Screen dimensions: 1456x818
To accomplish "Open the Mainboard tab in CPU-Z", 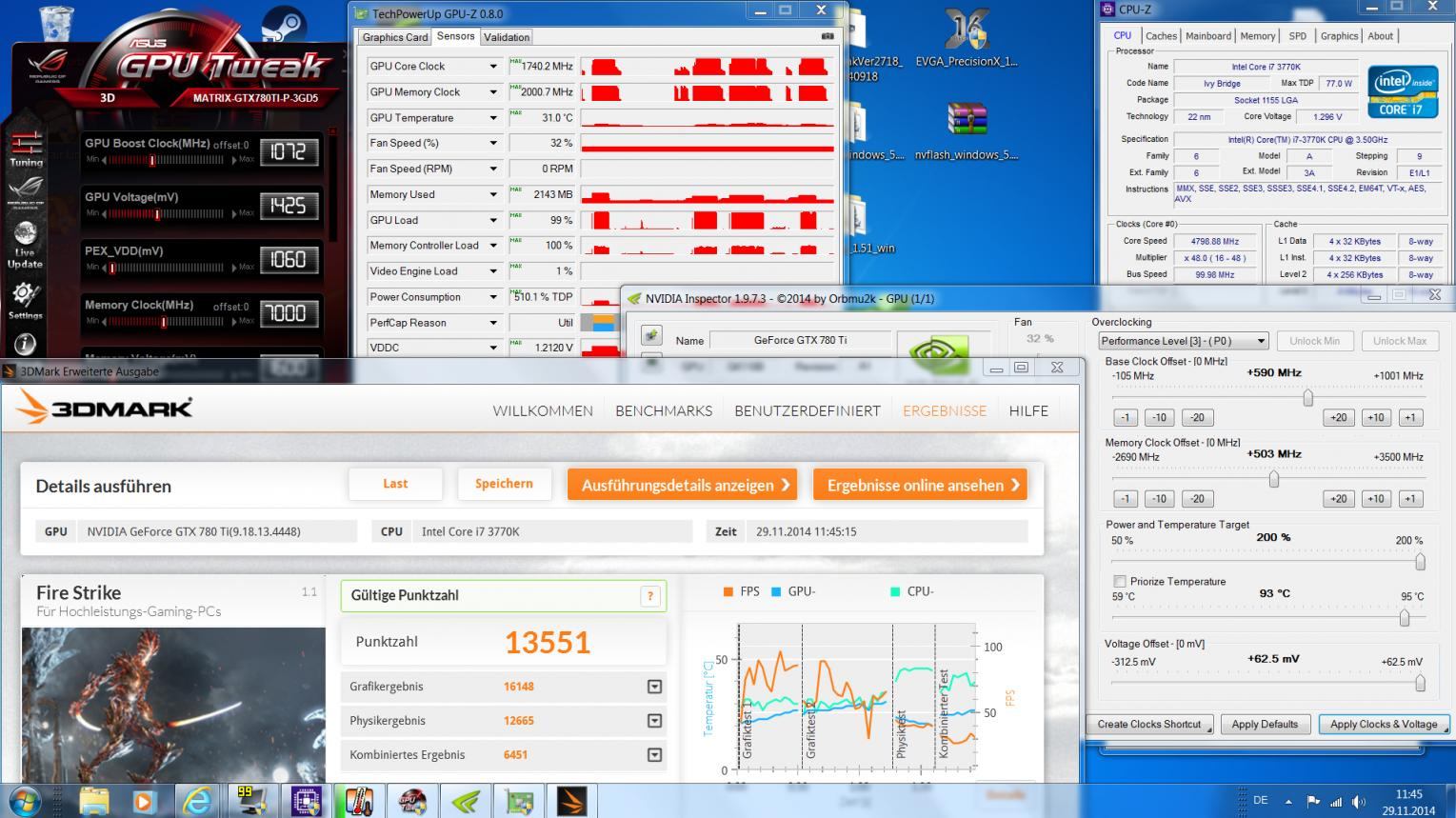I will 1208,36.
